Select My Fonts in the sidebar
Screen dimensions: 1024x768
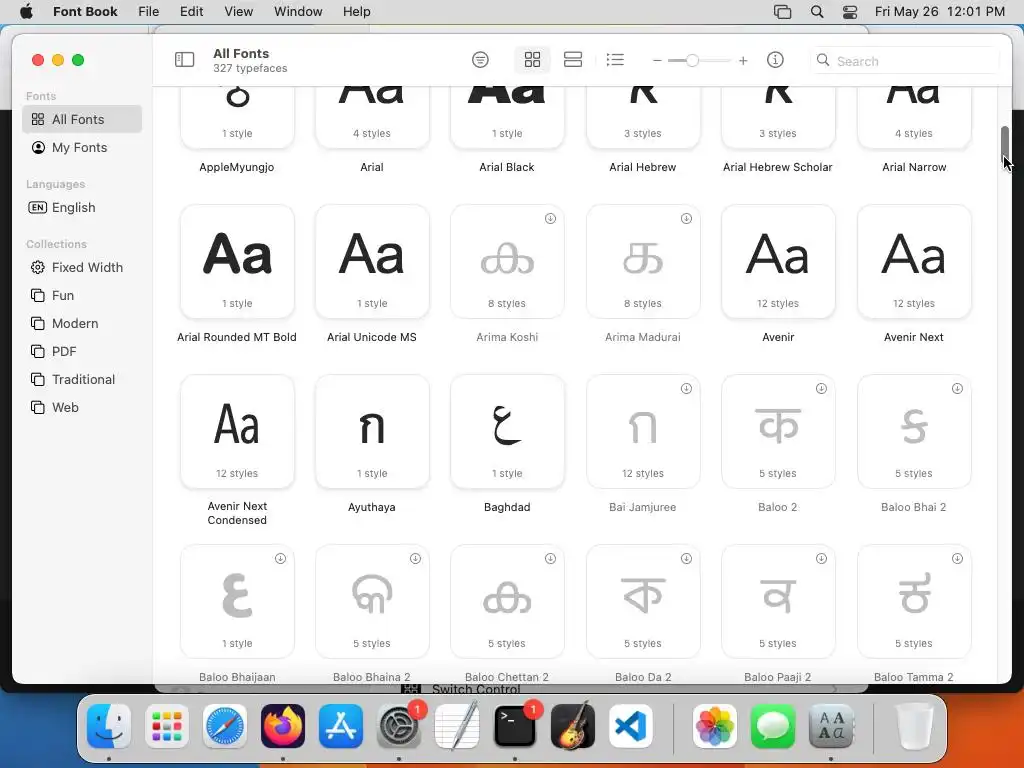click(x=82, y=148)
